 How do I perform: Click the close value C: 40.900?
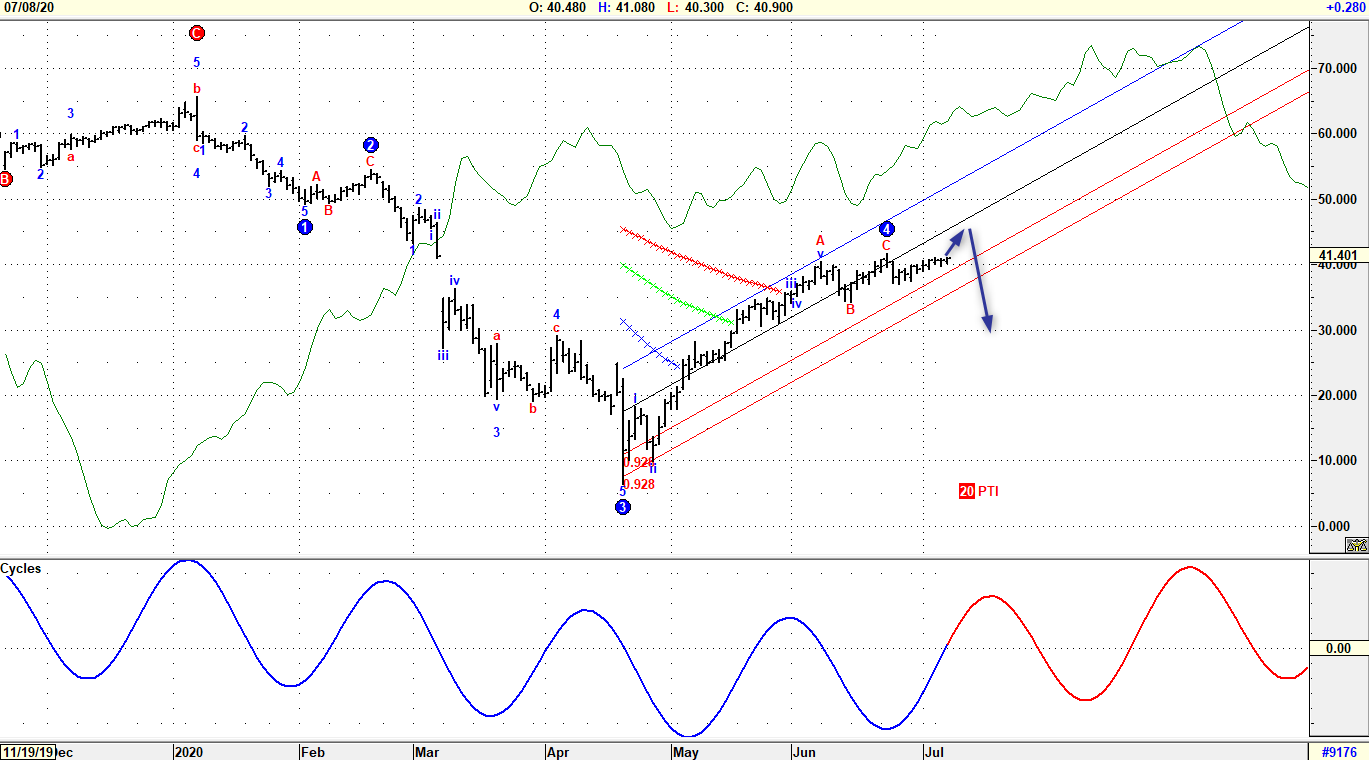pyautogui.click(x=764, y=7)
